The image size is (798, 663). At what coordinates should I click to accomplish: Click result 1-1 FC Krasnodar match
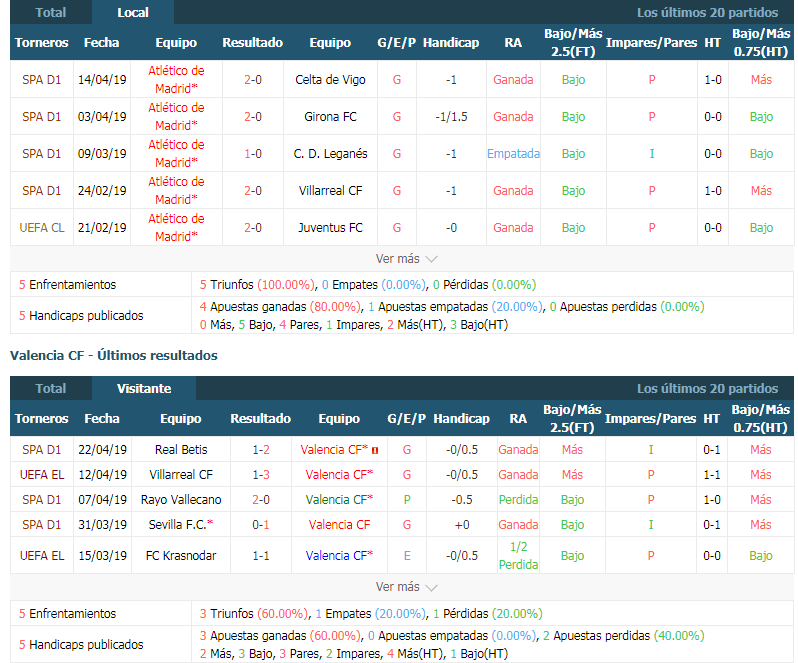coord(261,555)
